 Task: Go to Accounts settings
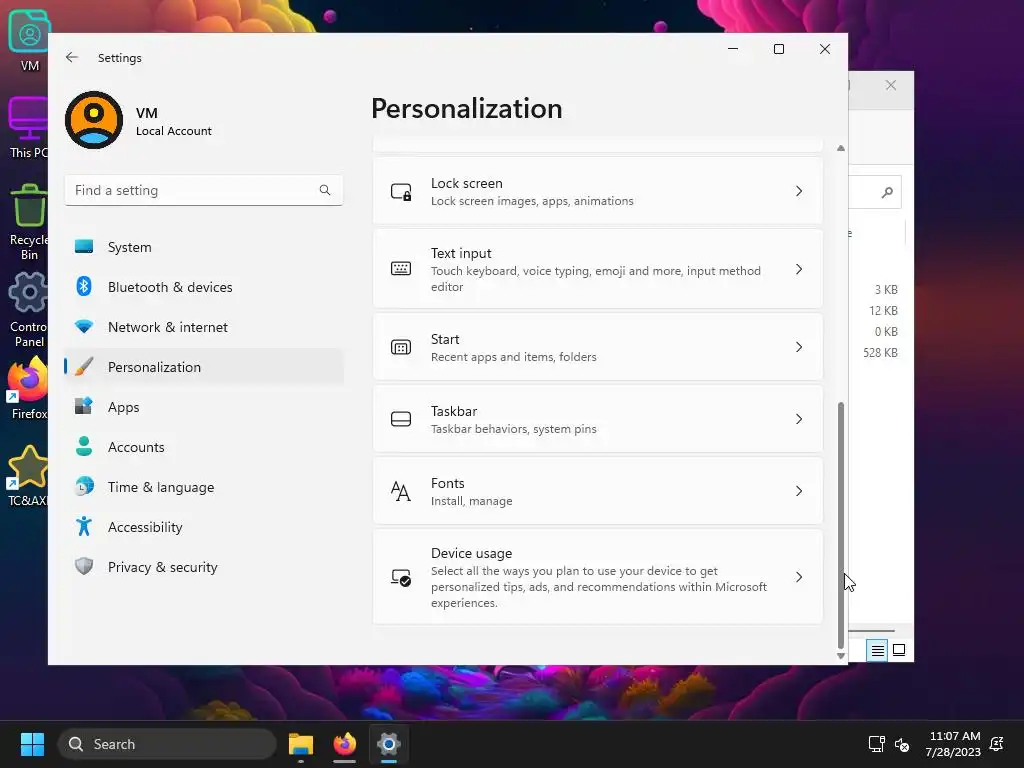(204, 447)
